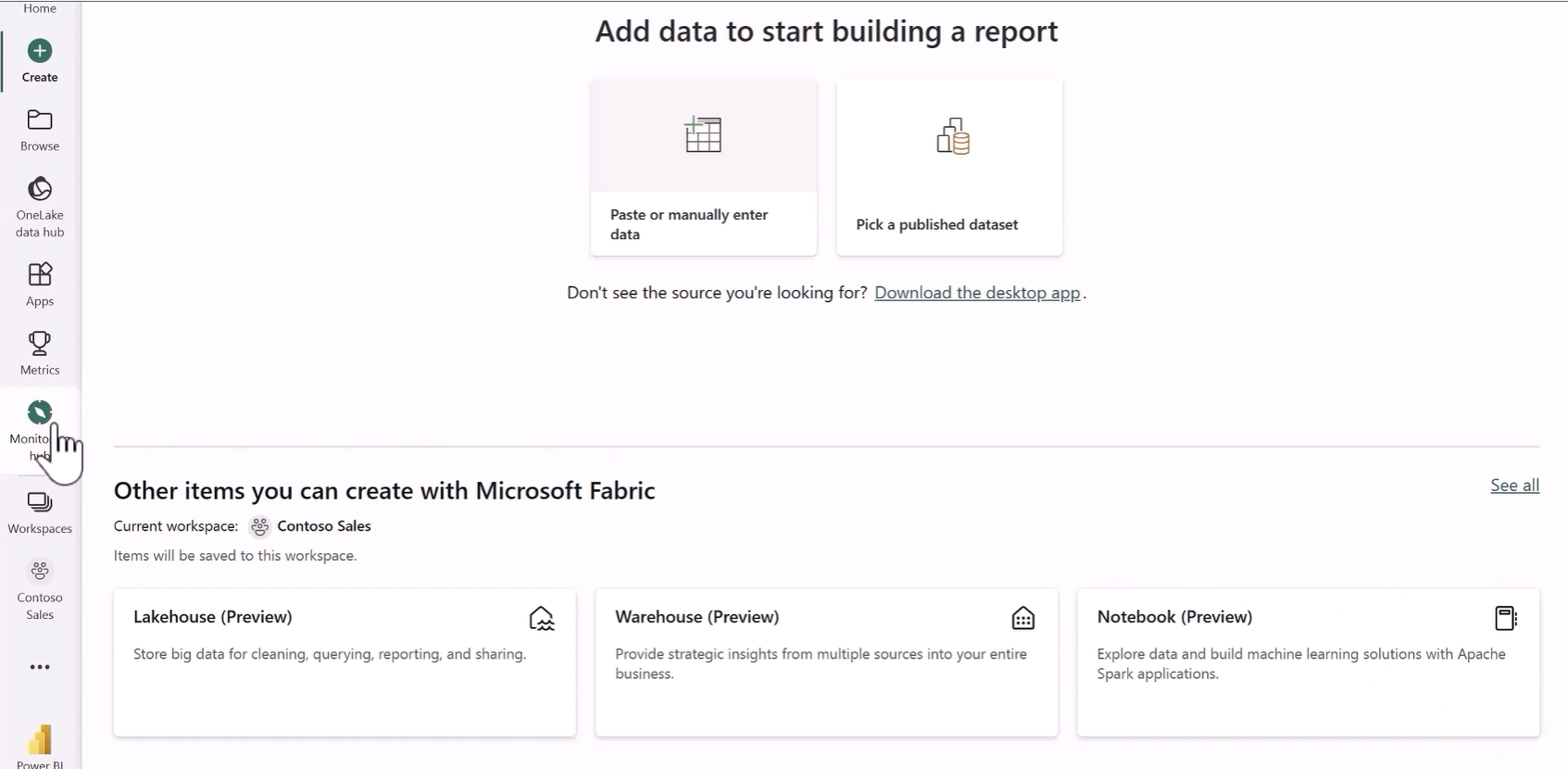Open the Monitoring hub icon
1568x769 pixels.
tap(40, 412)
